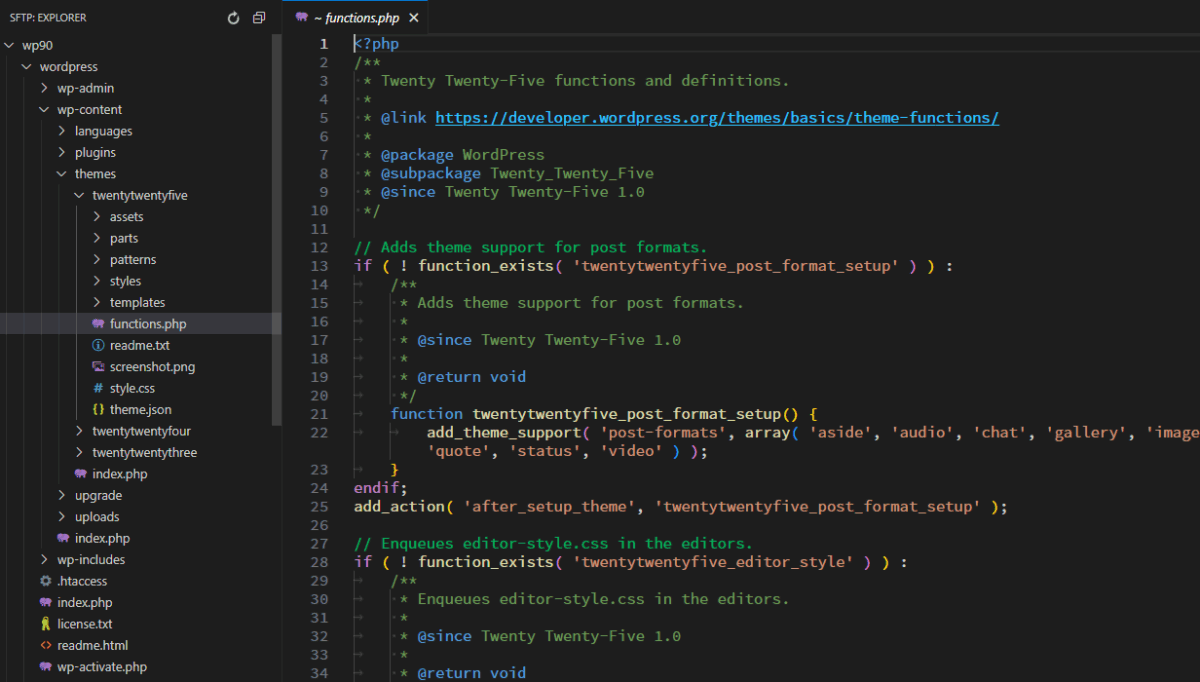
Task: Click the HTML icon beside readme.html
Action: 45,645
